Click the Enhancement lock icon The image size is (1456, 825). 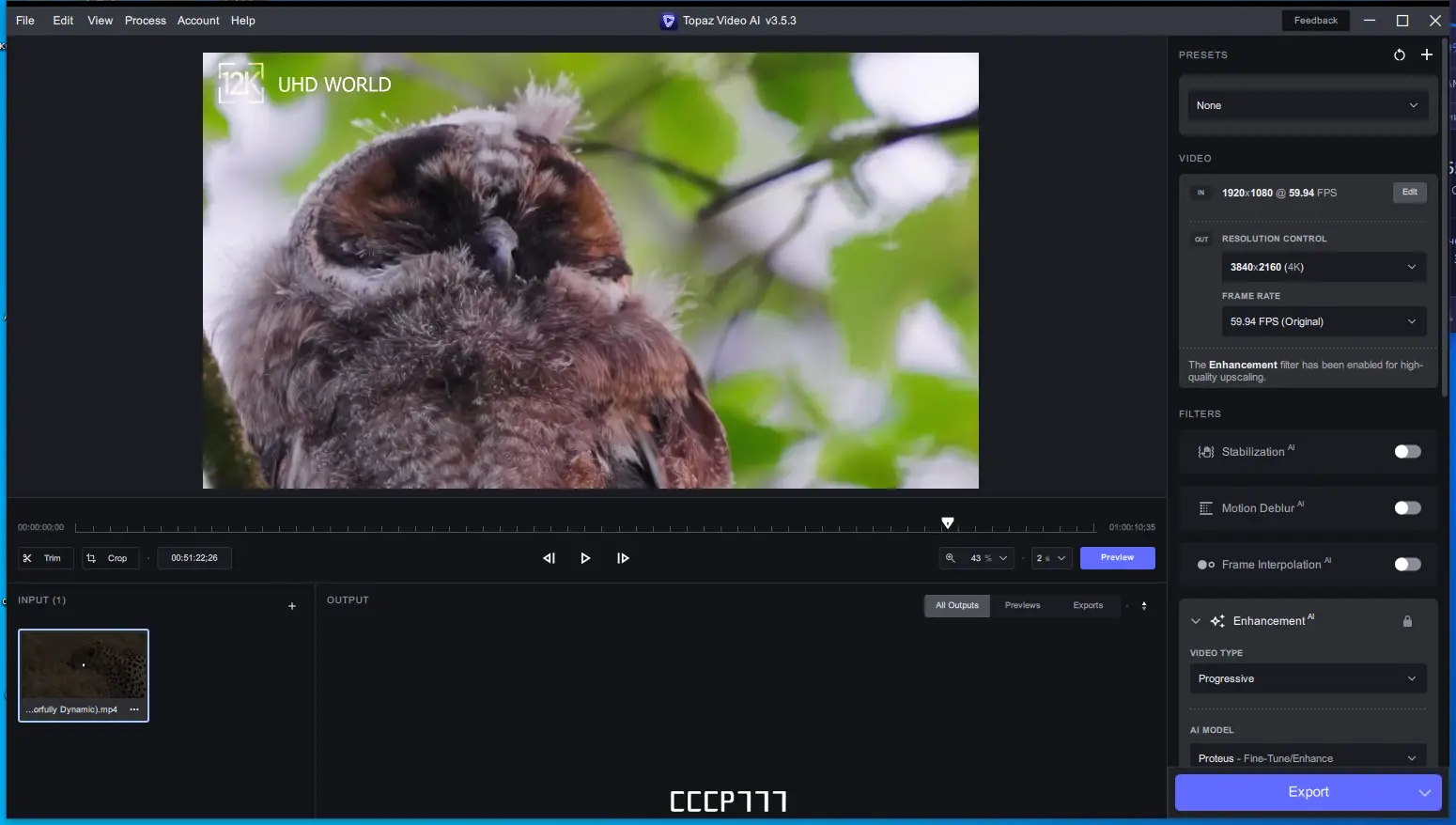(x=1407, y=621)
